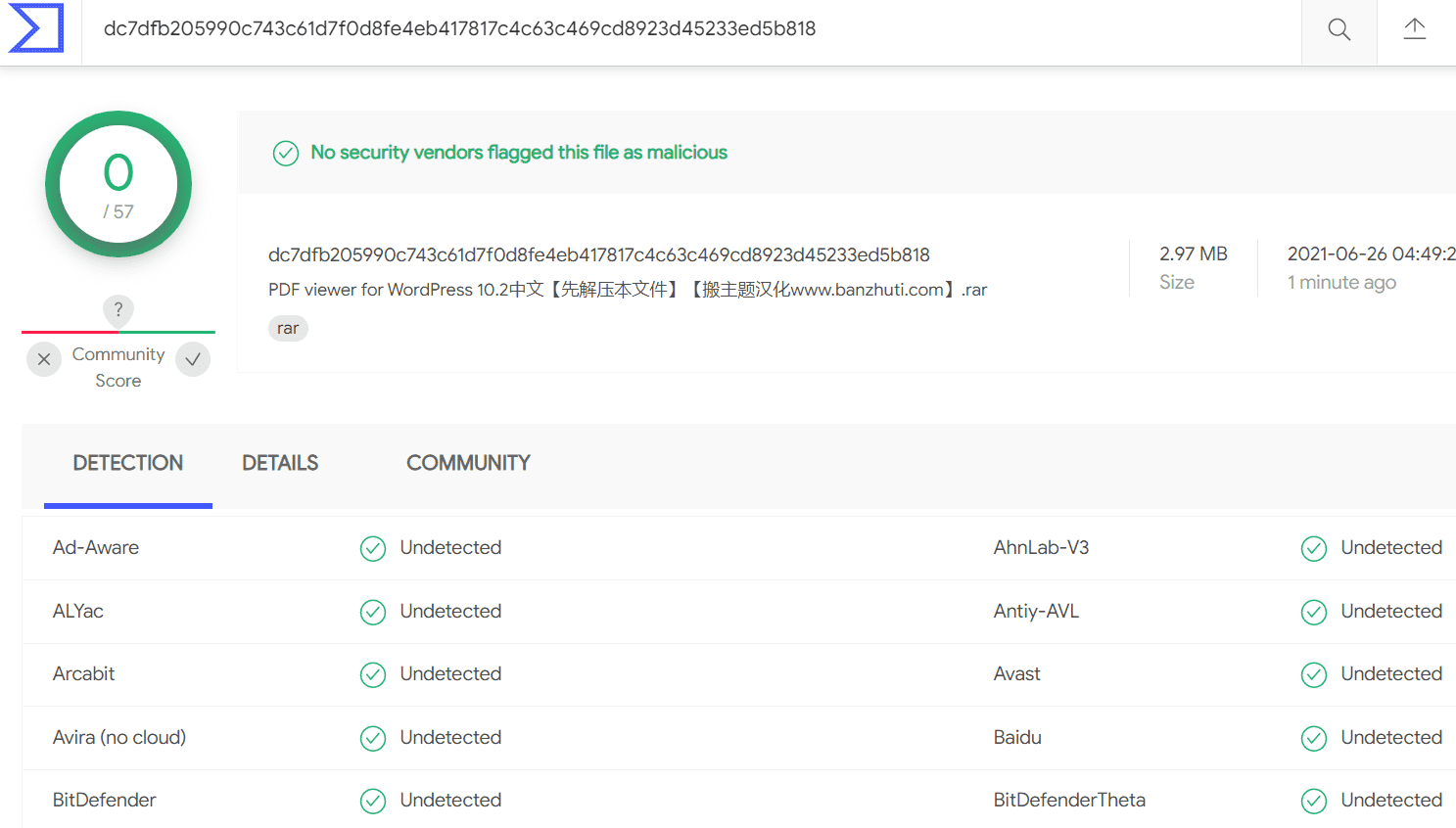
Task: Click the hash search input field
Action: pyautogui.click(x=691, y=29)
